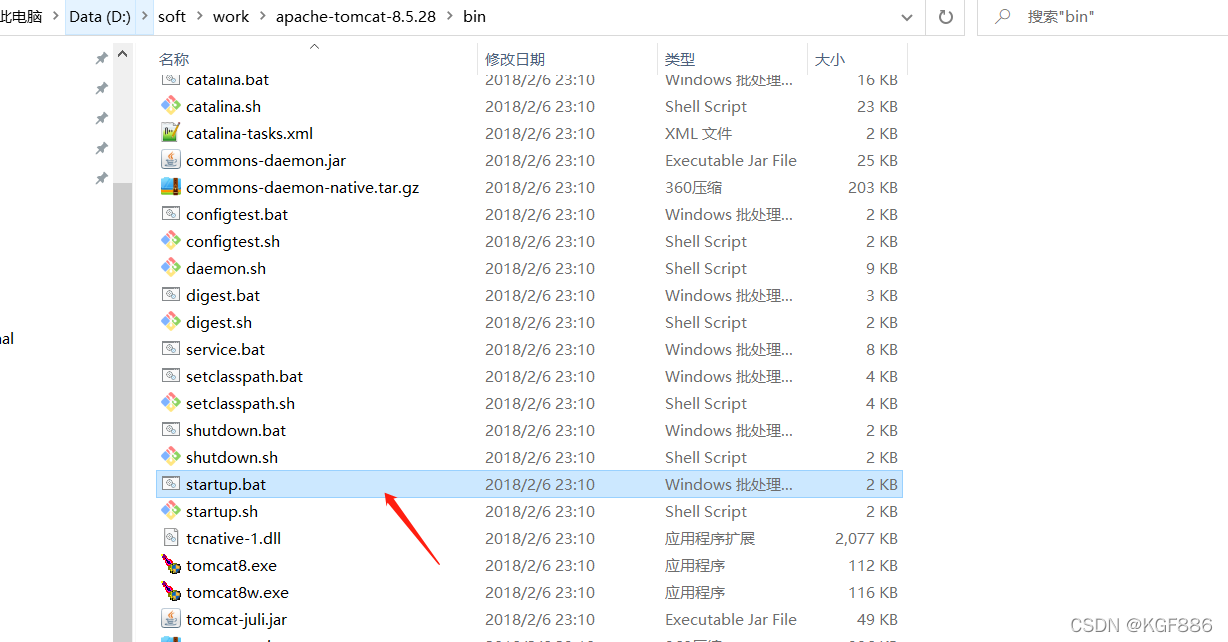Click the navigation pane scroll up arrow
Screen dimensions: 1228x642
[122, 53]
